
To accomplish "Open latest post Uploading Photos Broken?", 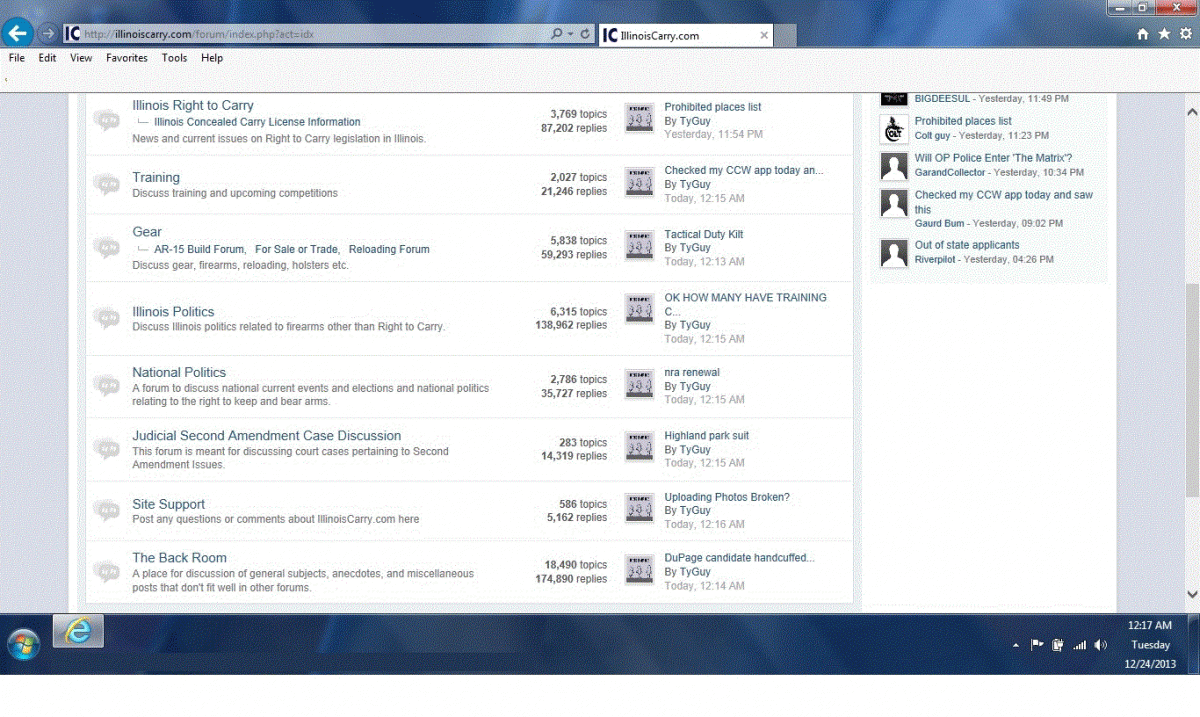I will pos(727,497).
